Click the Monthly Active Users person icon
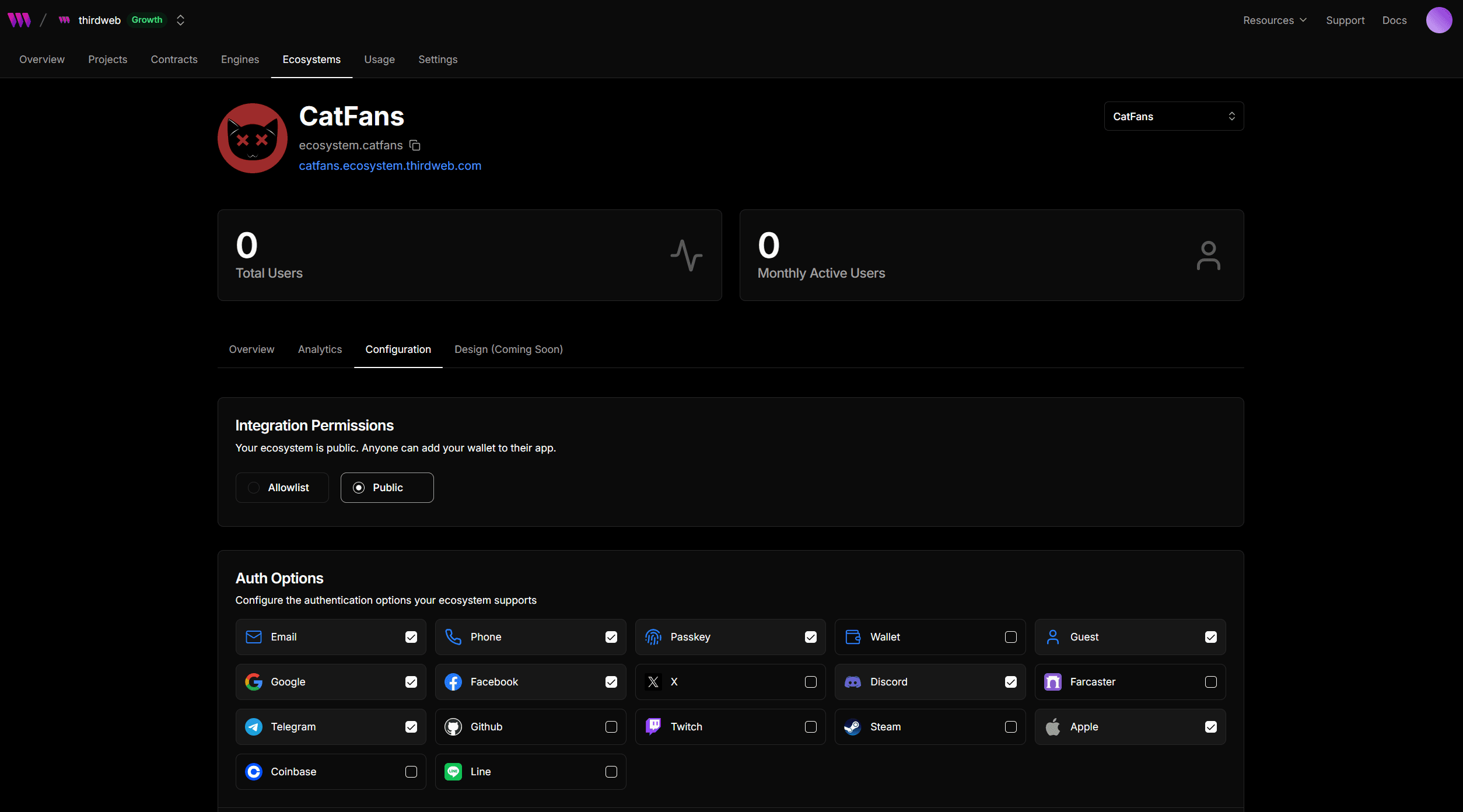 (x=1208, y=256)
